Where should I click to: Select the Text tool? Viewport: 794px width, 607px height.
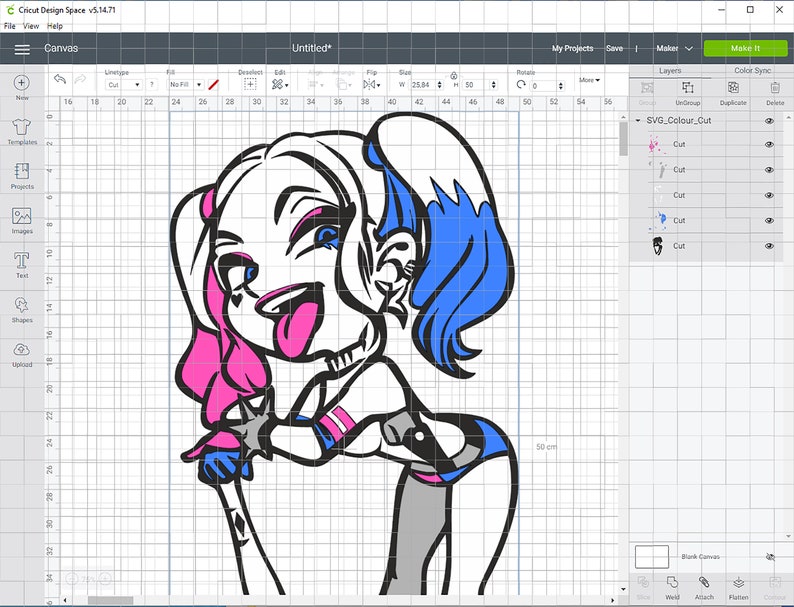click(22, 260)
